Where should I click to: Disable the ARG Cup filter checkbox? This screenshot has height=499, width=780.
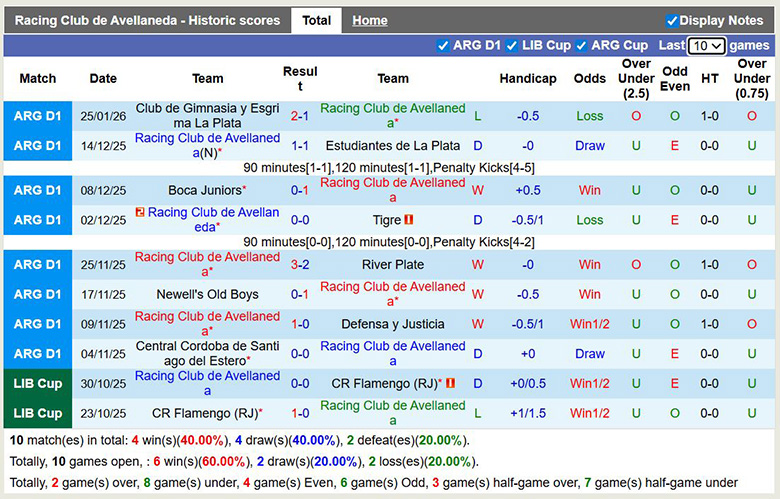pos(581,46)
